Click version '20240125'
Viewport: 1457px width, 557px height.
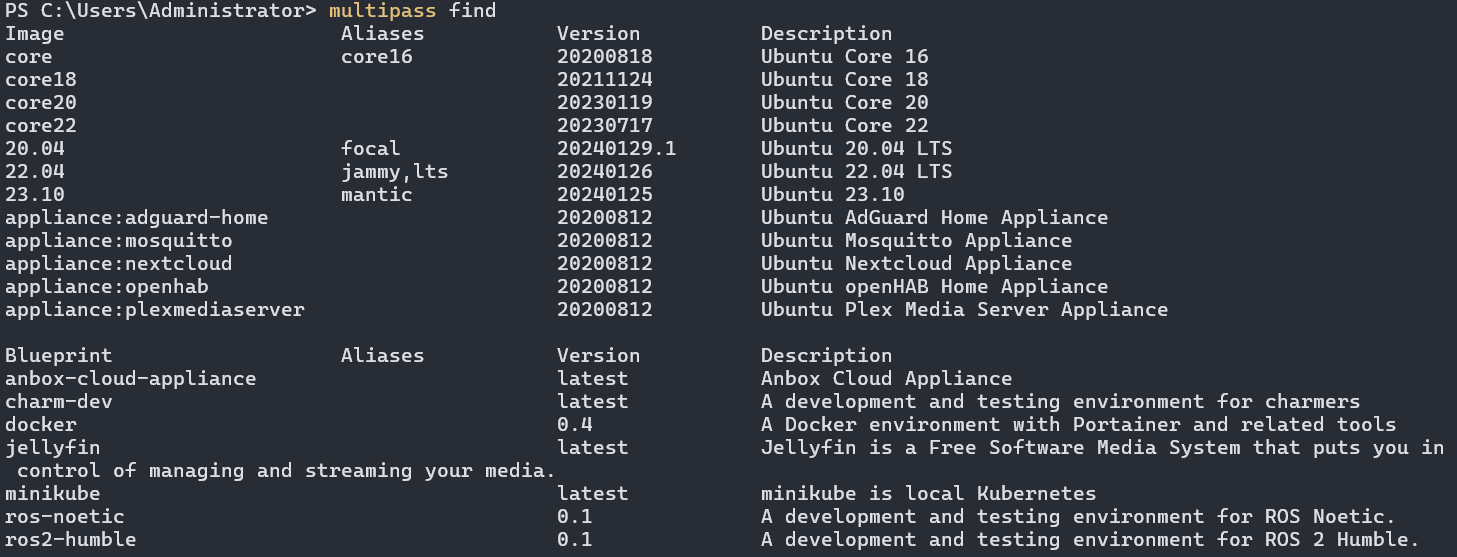coord(605,194)
